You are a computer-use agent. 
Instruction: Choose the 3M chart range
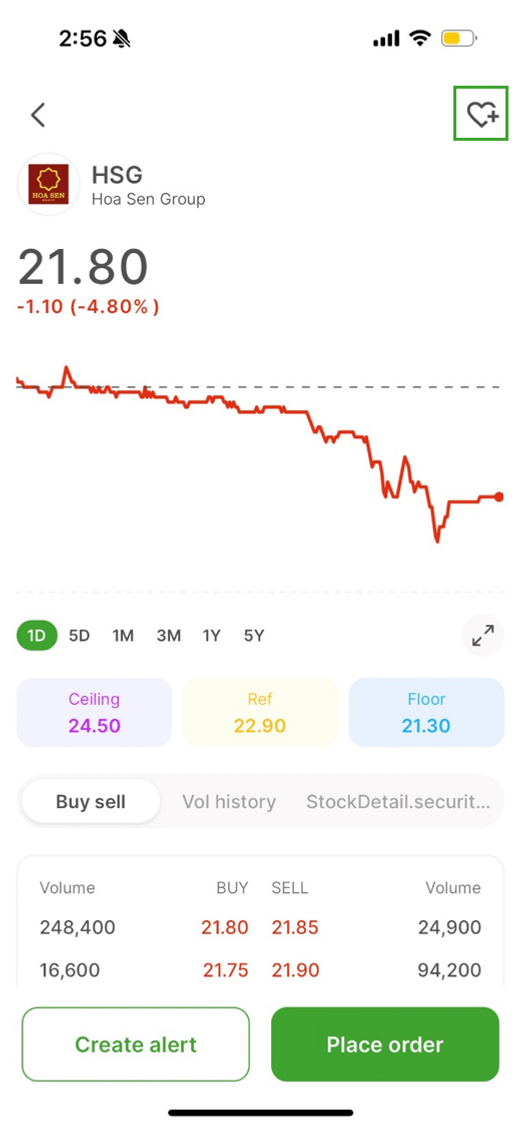(169, 636)
